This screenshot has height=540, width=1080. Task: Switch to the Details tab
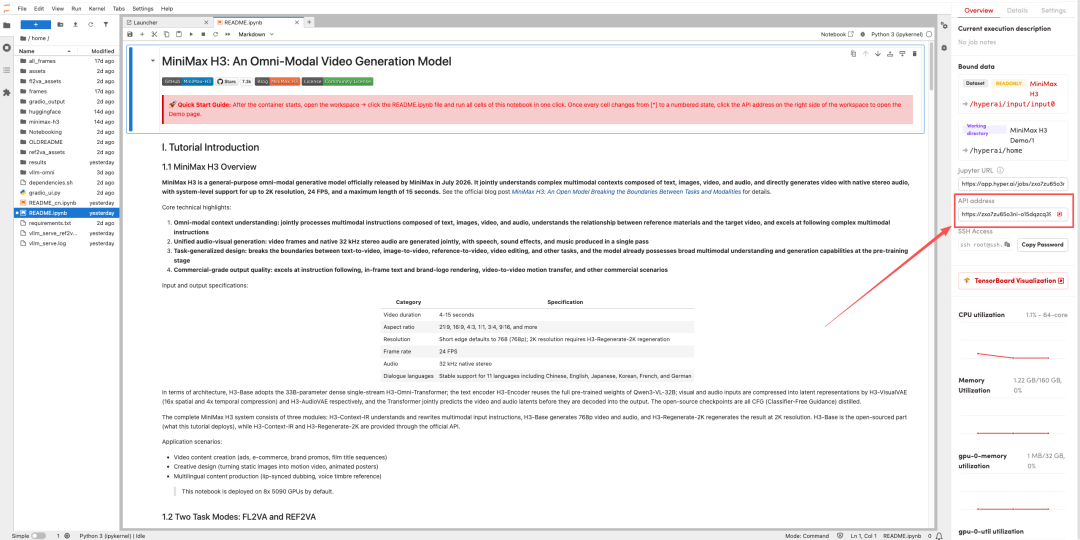coord(1017,10)
